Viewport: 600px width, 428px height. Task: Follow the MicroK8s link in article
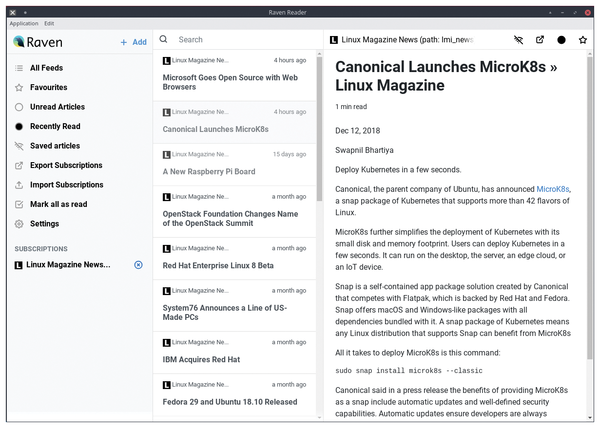tap(553, 189)
